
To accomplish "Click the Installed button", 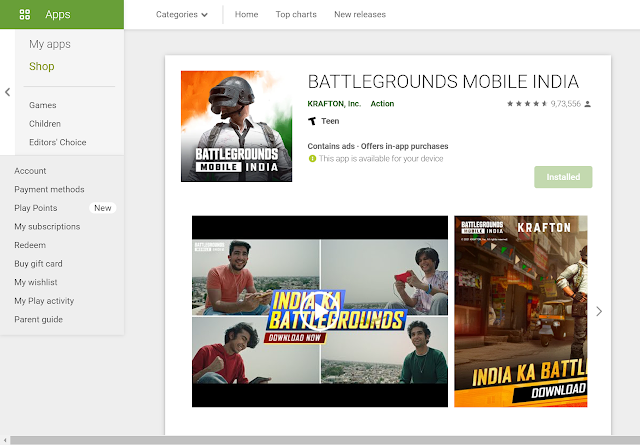I will (x=563, y=177).
